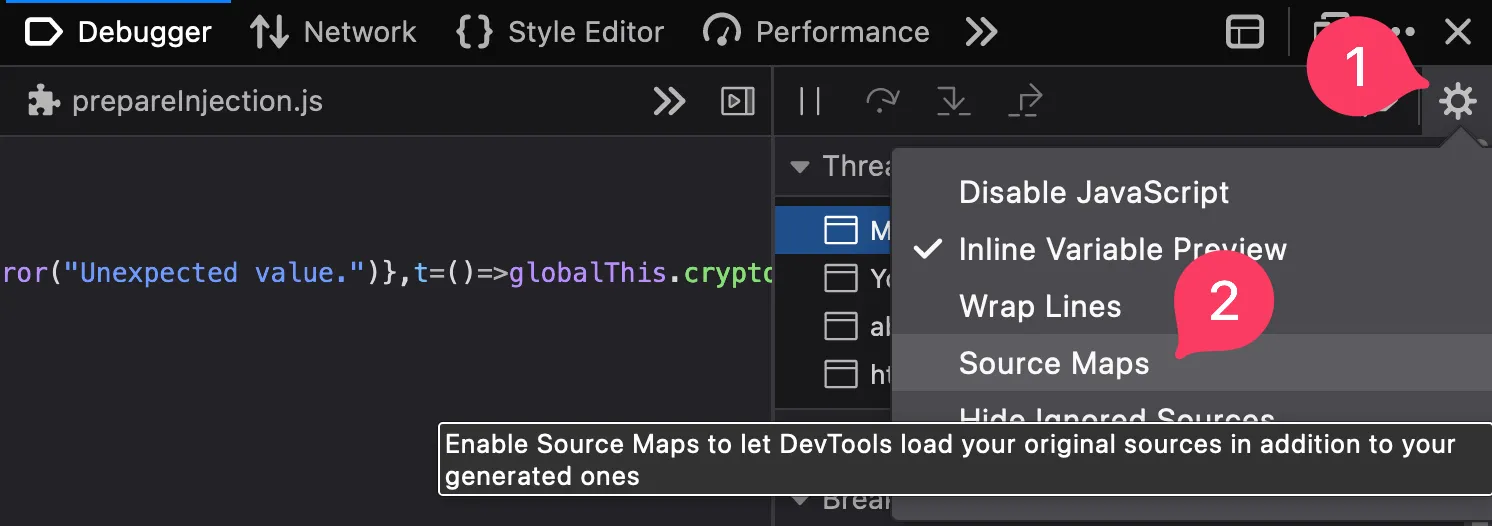Show more DevTools tabs chevron

click(981, 32)
